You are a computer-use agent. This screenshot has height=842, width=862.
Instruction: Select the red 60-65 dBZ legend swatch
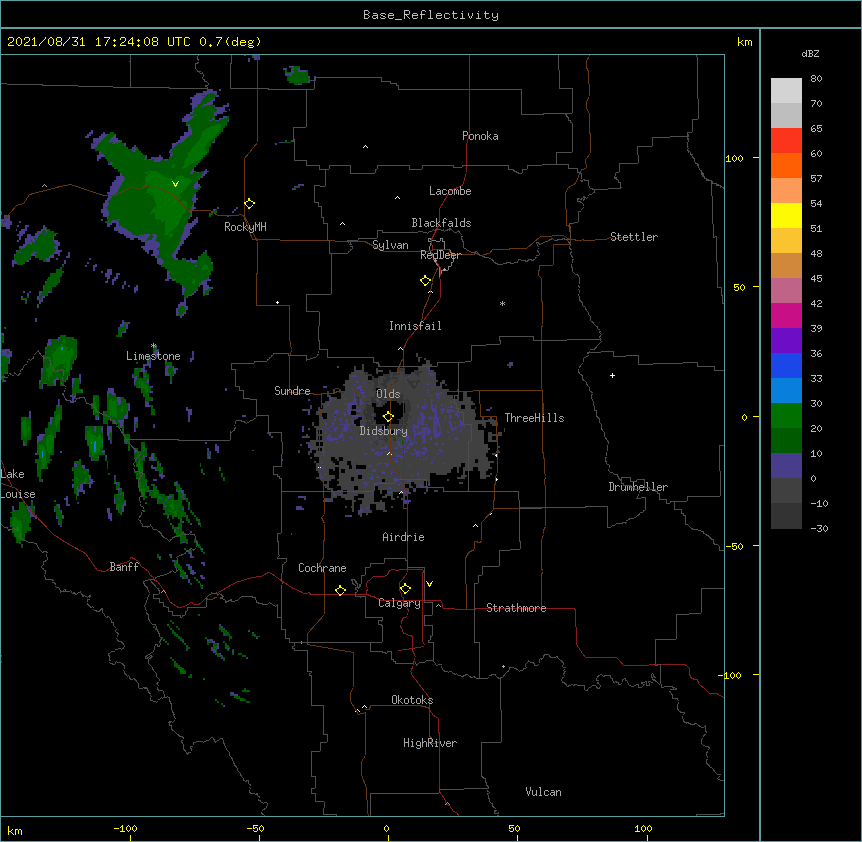pos(786,140)
